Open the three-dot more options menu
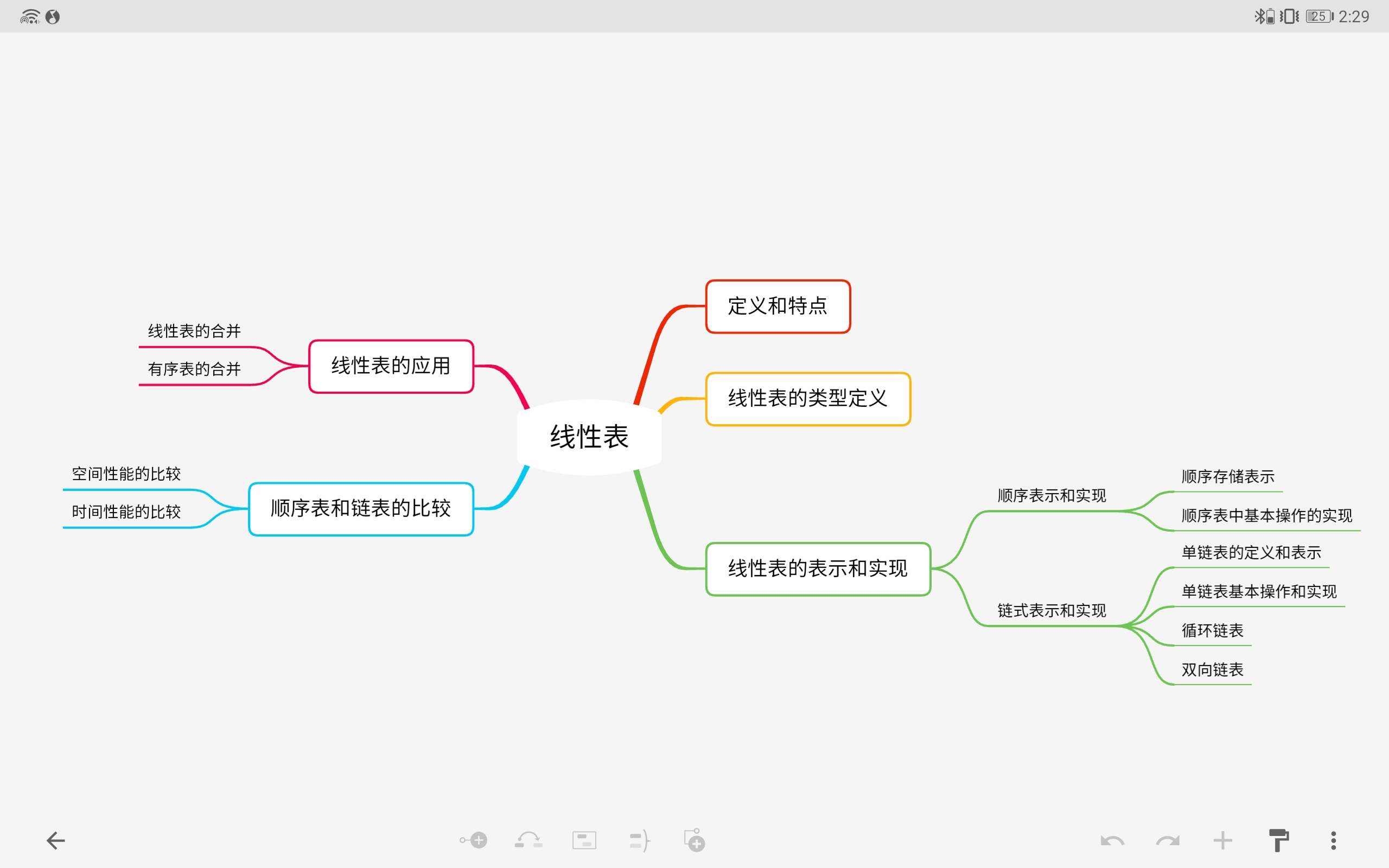This screenshot has height=868, width=1389. pos(1333,840)
